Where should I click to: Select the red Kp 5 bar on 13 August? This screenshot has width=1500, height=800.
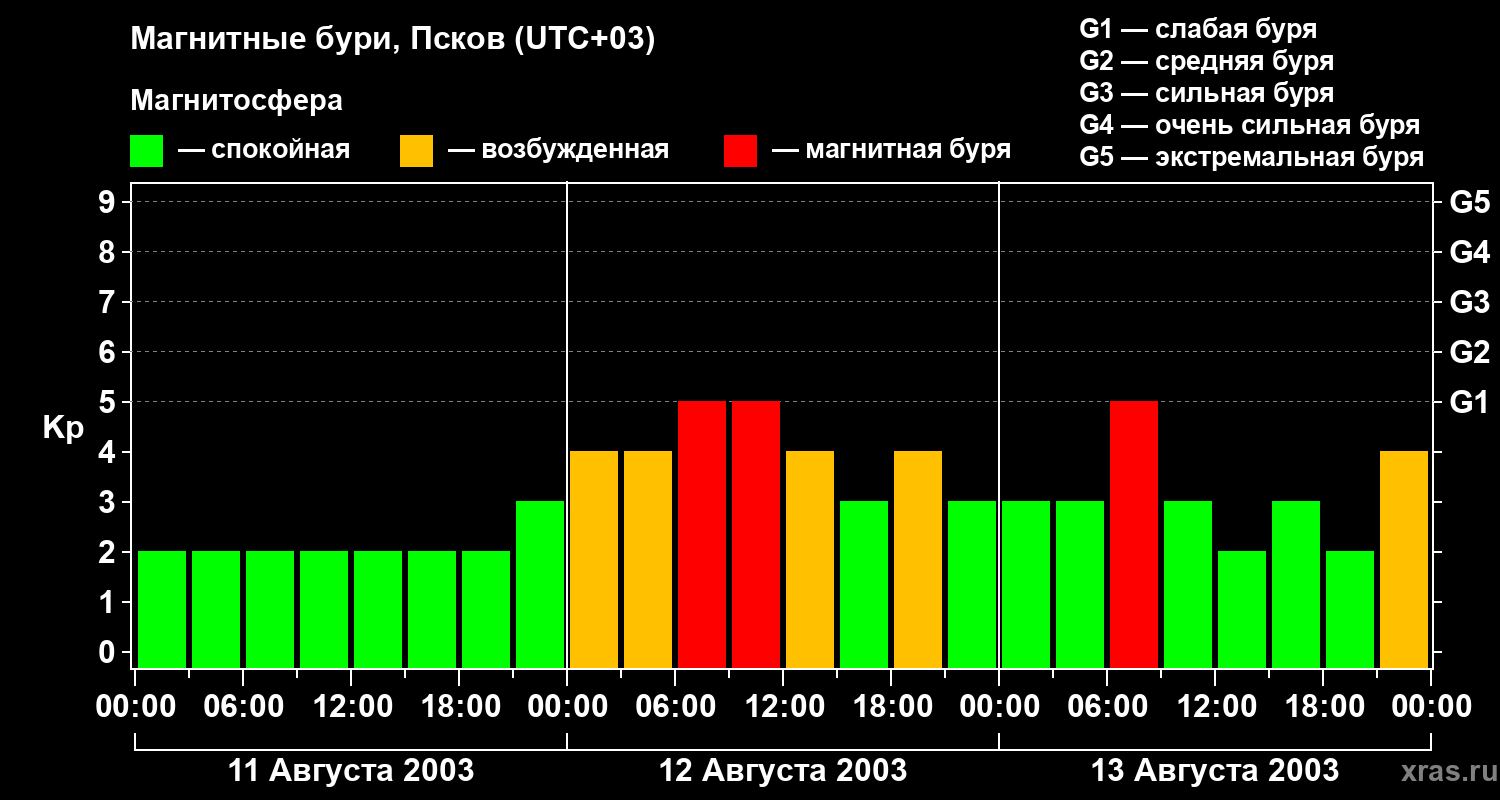1134,534
